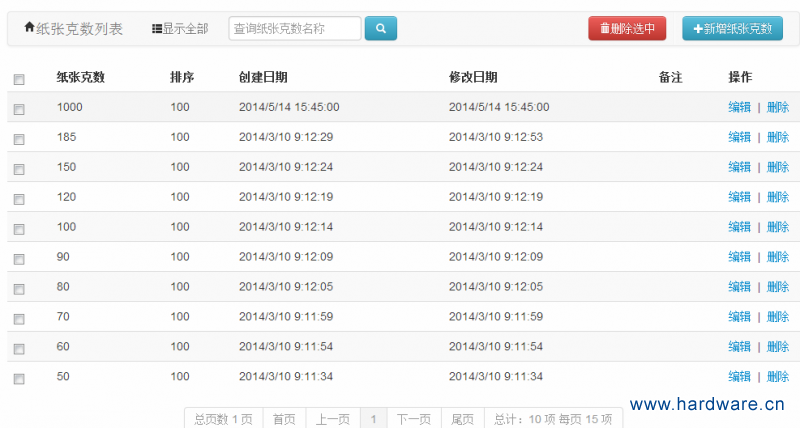This screenshot has width=800, height=428.
Task: Focus the 查询纸张克数名称 search field
Action: coord(295,29)
